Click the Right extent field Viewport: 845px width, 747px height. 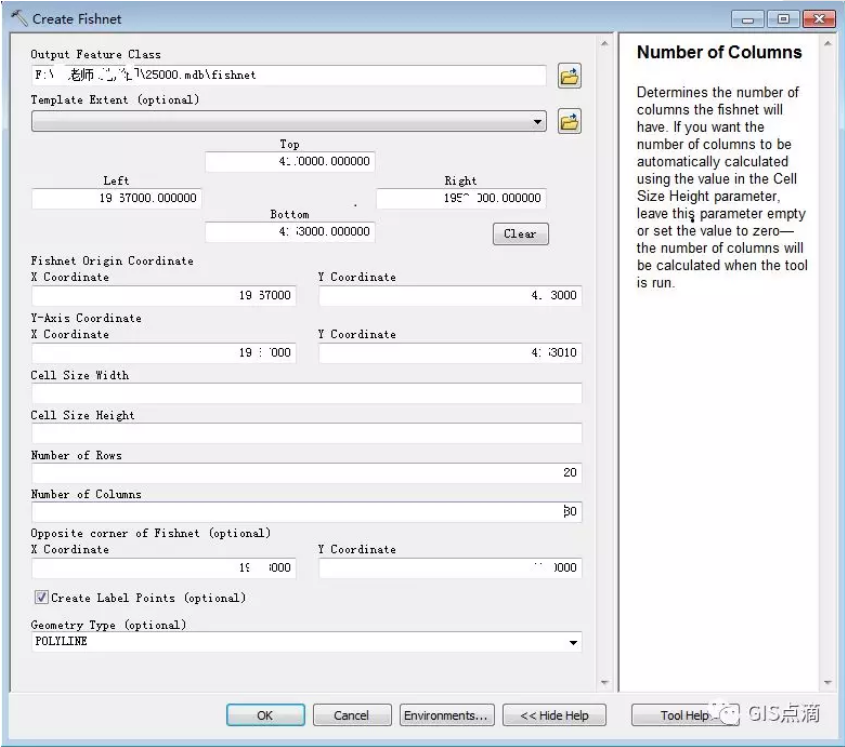coord(461,198)
